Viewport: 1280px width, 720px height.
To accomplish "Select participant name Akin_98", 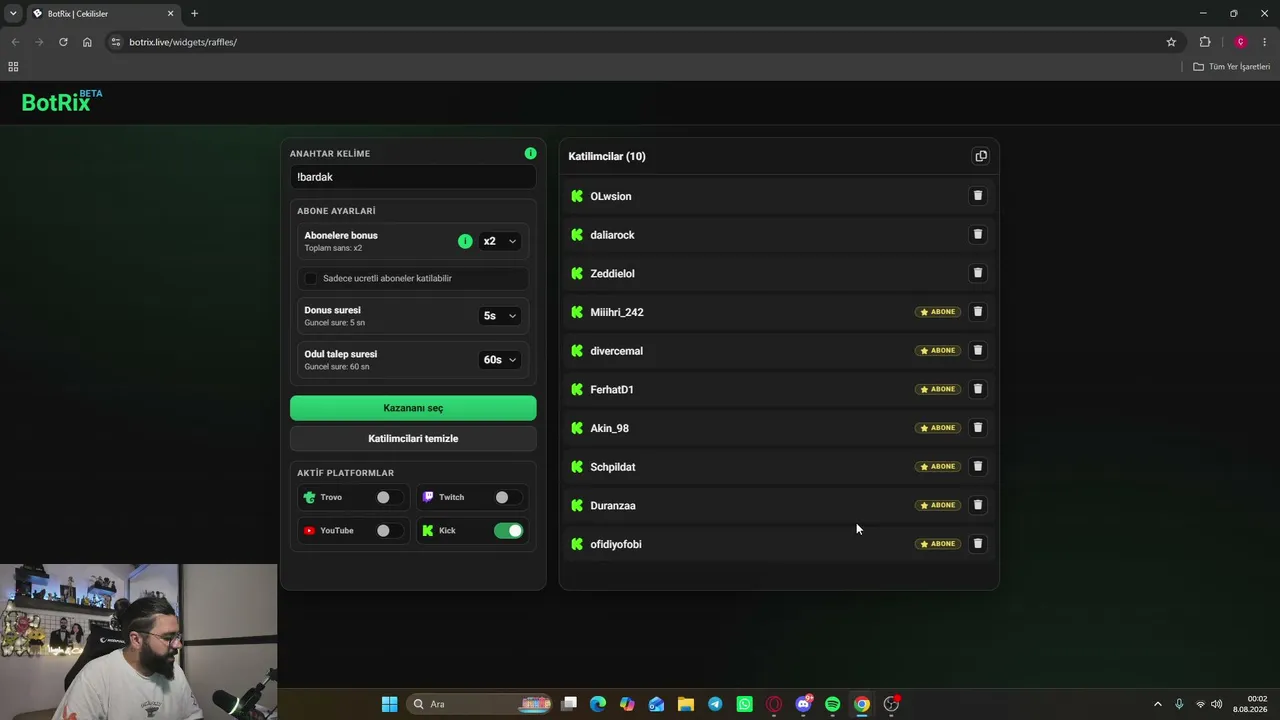I will tap(609, 428).
